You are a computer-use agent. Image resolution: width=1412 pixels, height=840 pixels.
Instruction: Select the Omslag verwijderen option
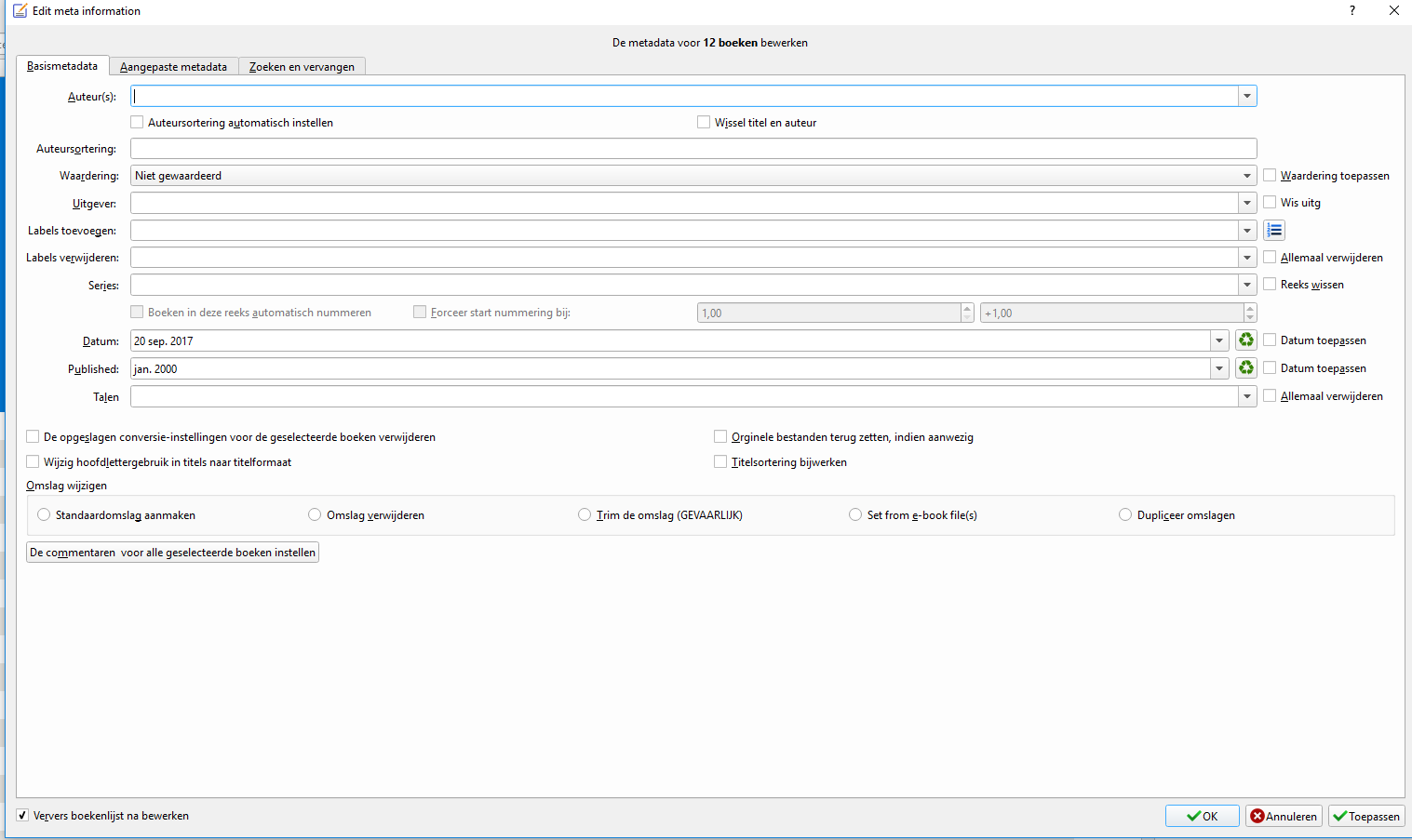[315, 514]
